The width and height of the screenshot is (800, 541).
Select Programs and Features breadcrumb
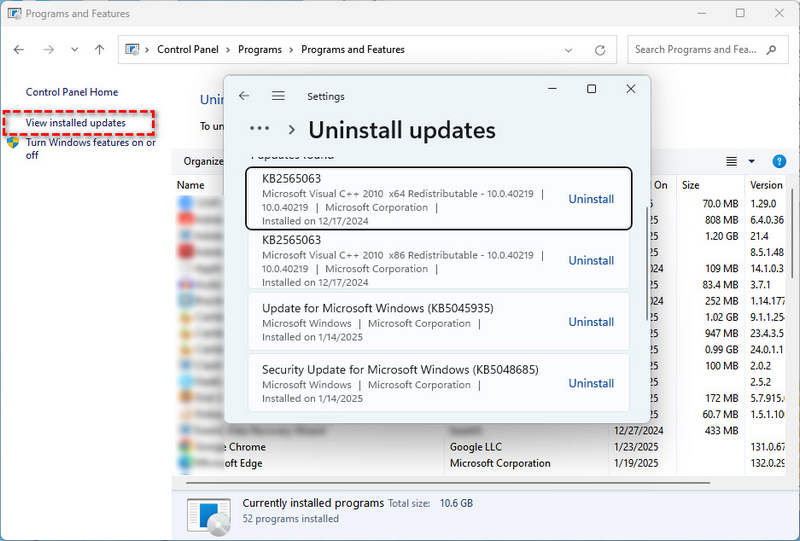click(x=353, y=50)
